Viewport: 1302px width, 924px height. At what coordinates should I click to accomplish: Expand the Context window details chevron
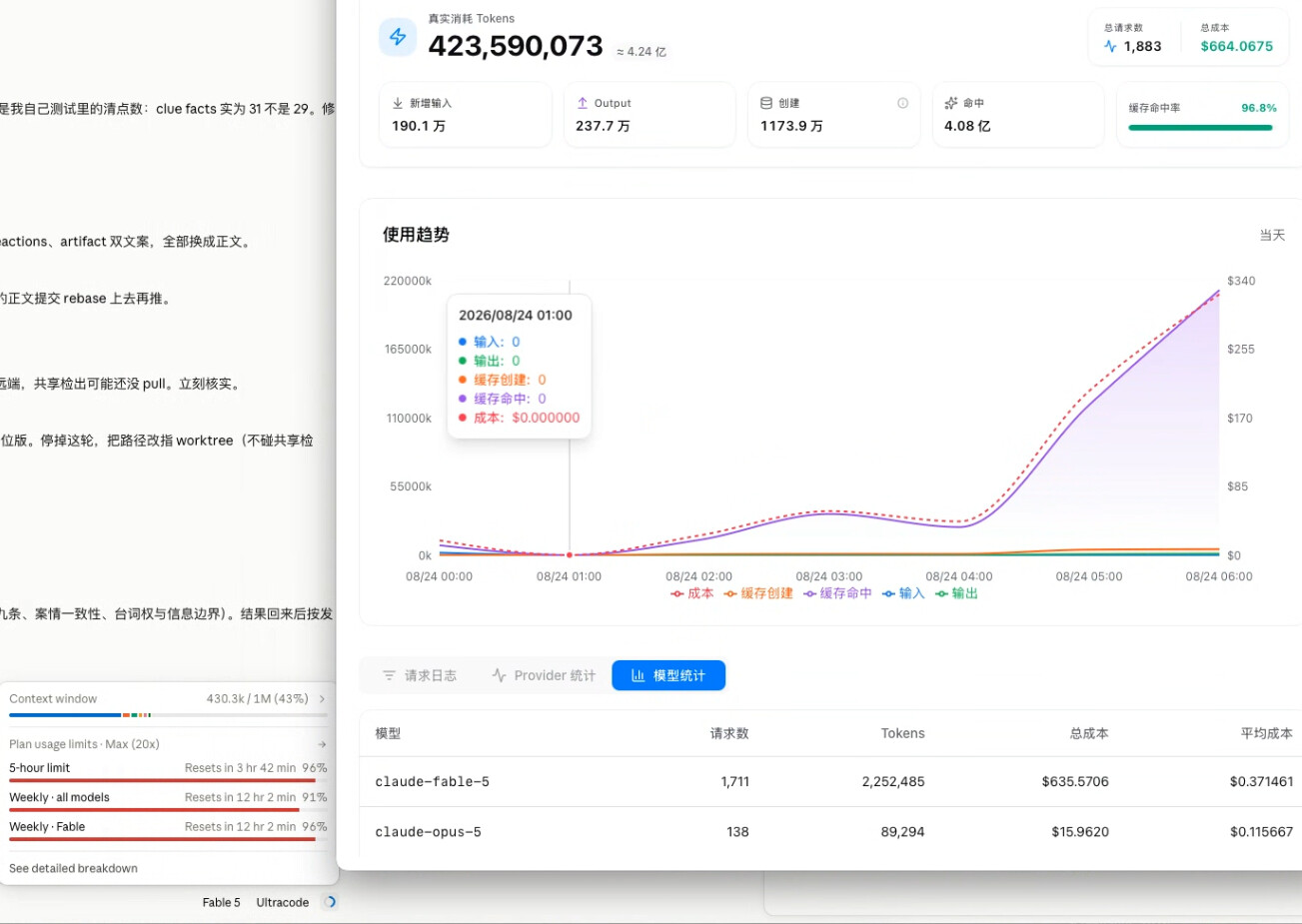click(x=322, y=699)
